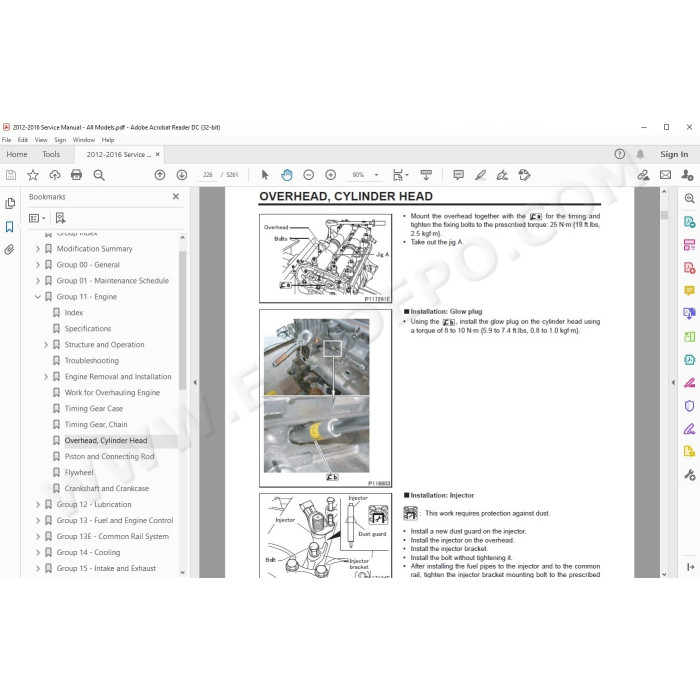Share with others person icon
Screen dimensions: 700x700
pos(687,175)
